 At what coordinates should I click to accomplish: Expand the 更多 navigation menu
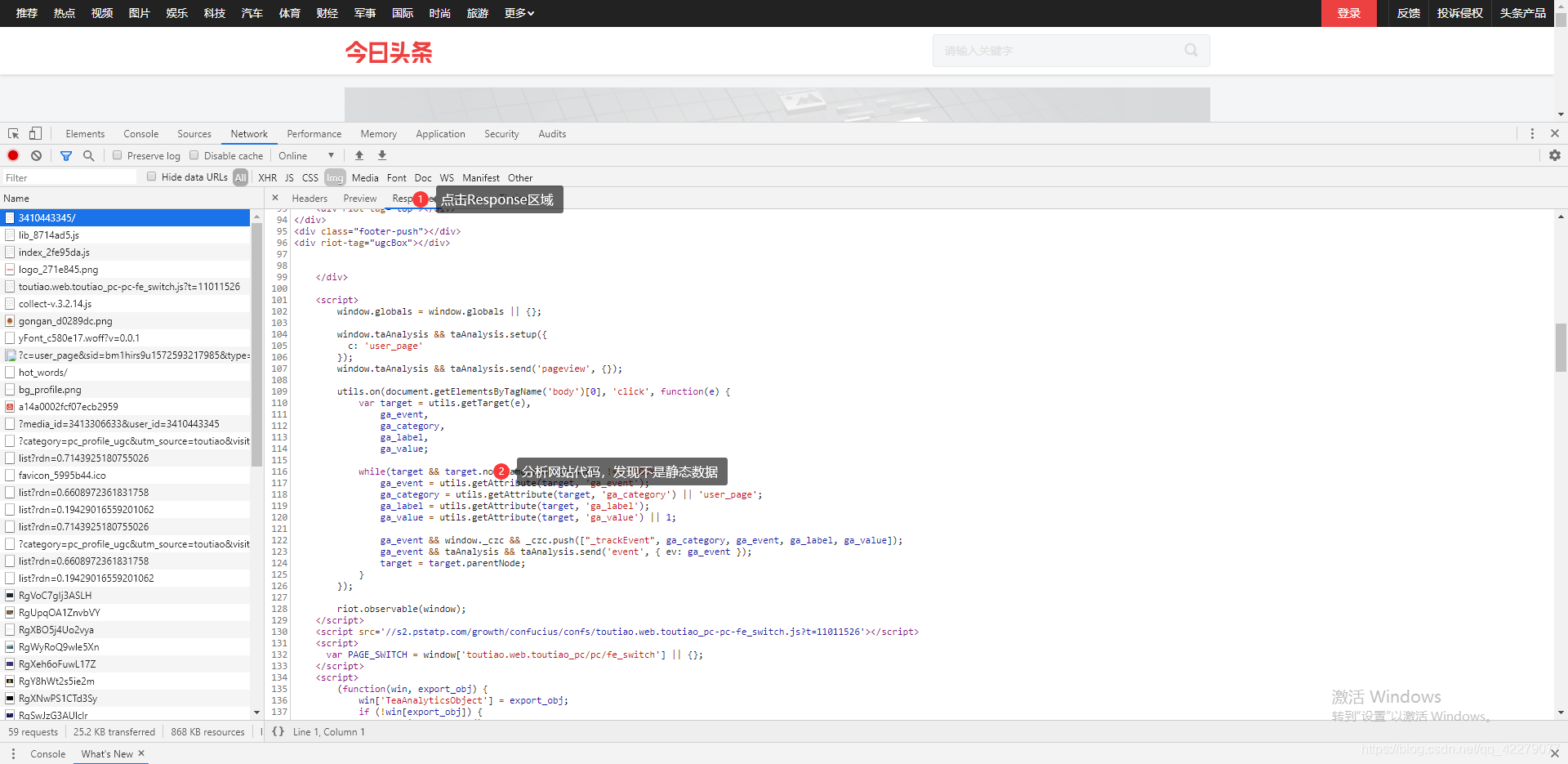519,13
